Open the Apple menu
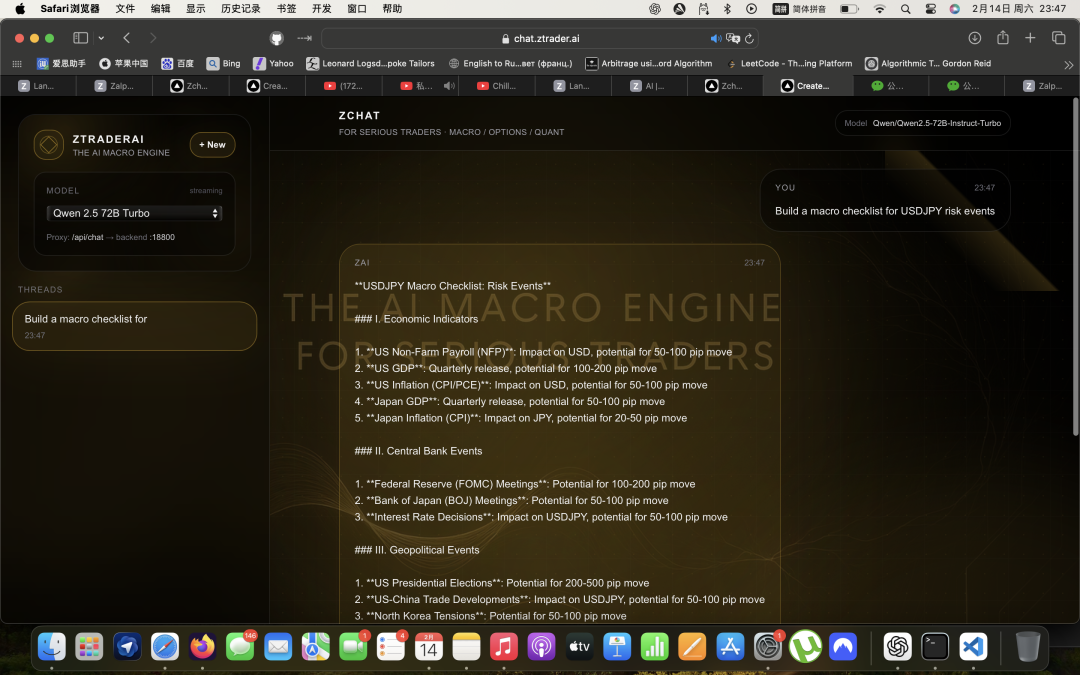The image size is (1080, 675). (19, 8)
